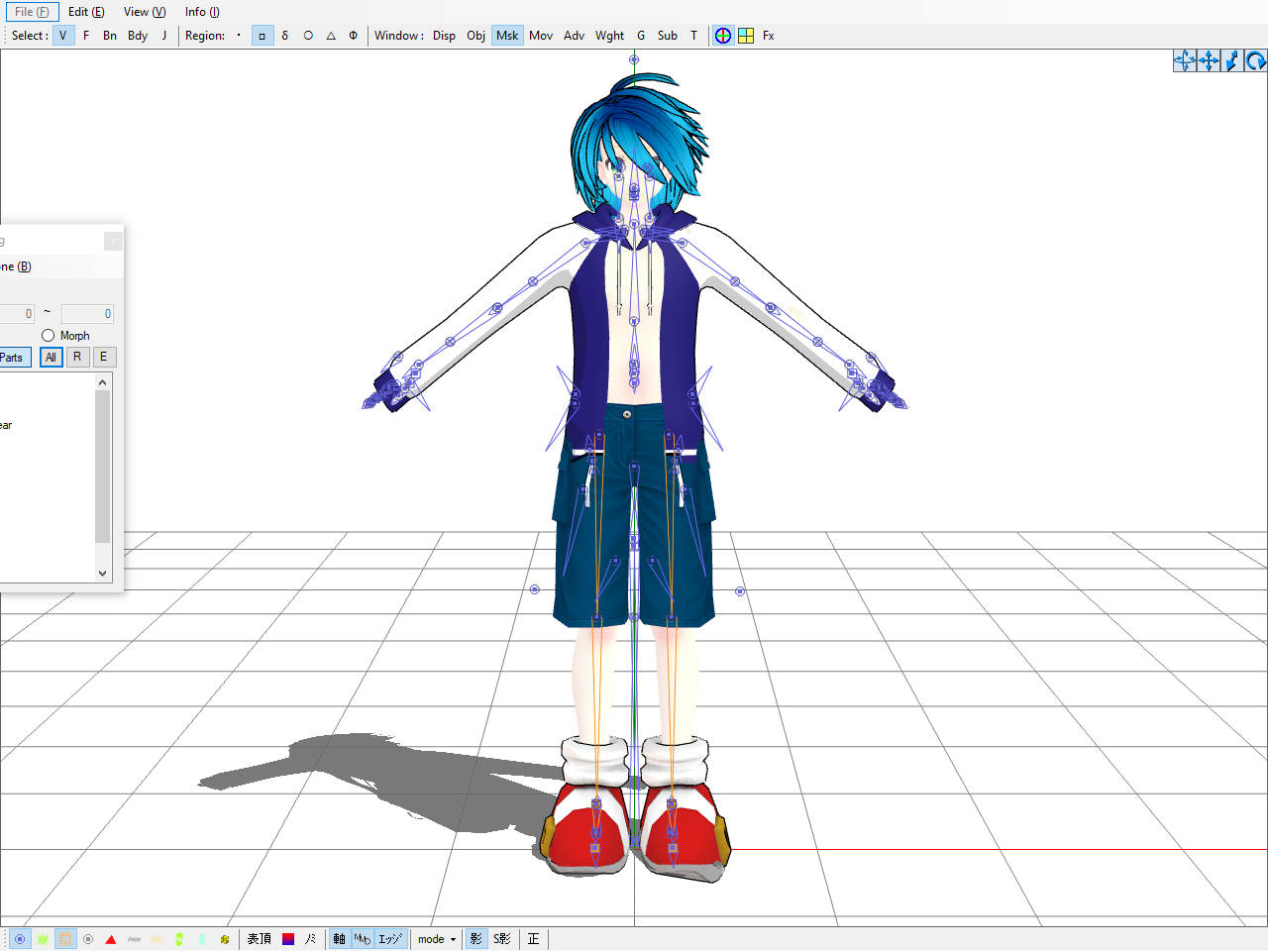Enable bone (Bn) selection mode
This screenshot has height=952, width=1268.
click(x=110, y=35)
